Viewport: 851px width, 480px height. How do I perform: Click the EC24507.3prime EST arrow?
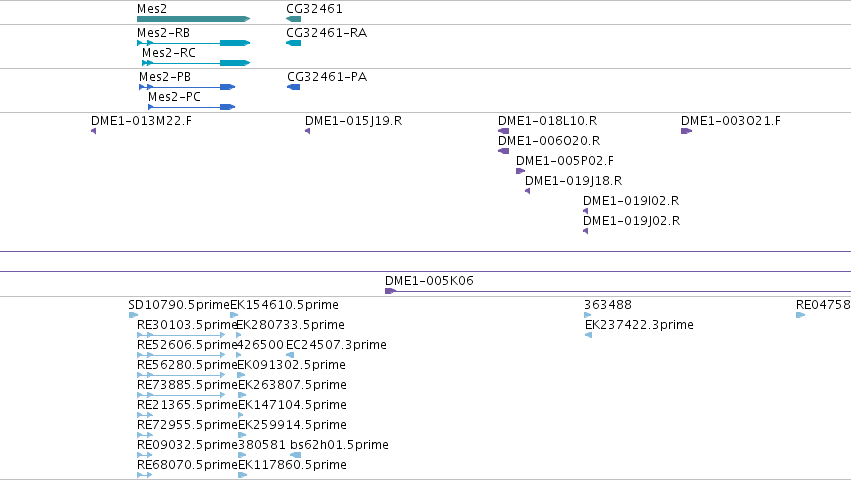tap(290, 355)
